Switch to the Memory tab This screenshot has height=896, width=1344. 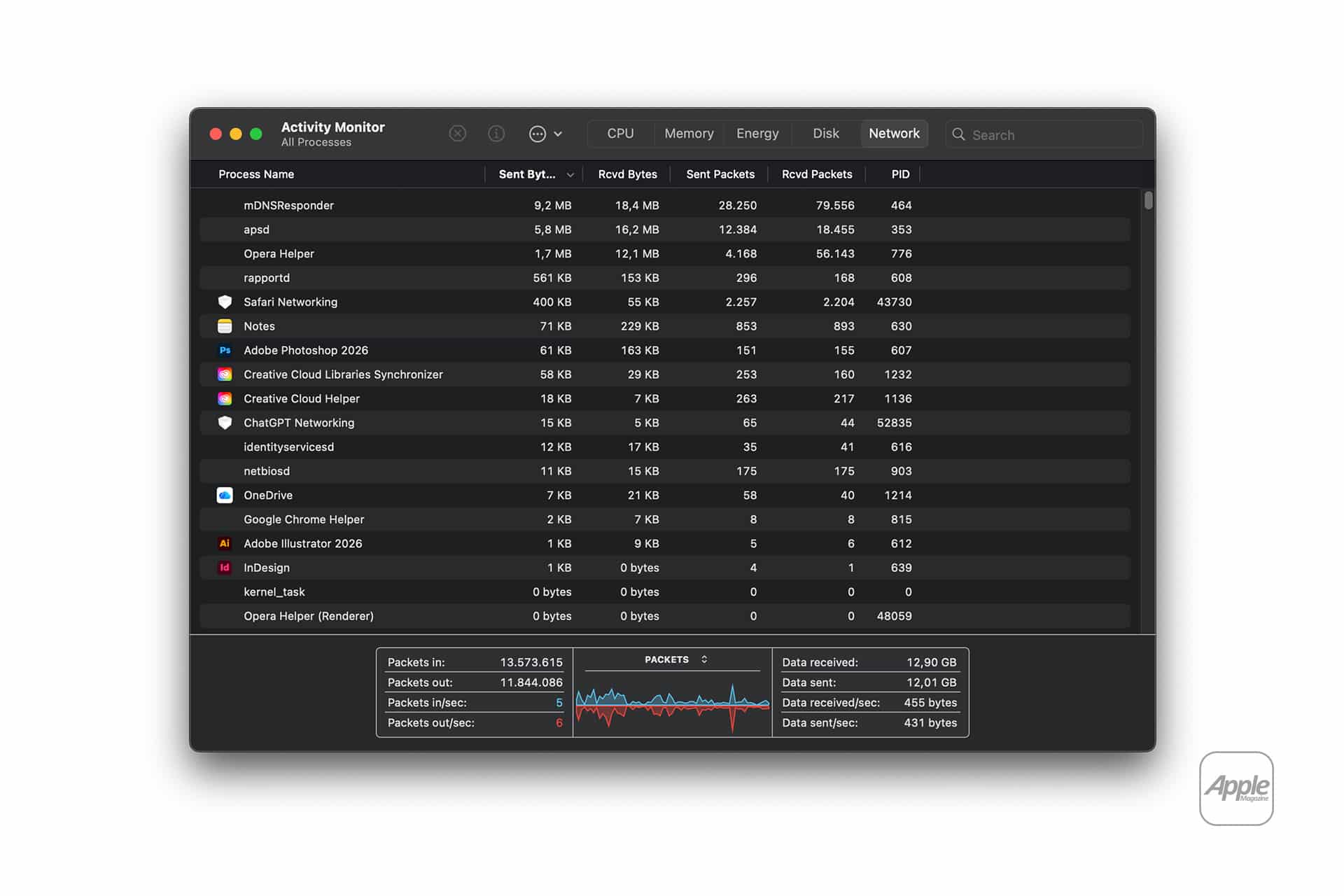tap(689, 134)
